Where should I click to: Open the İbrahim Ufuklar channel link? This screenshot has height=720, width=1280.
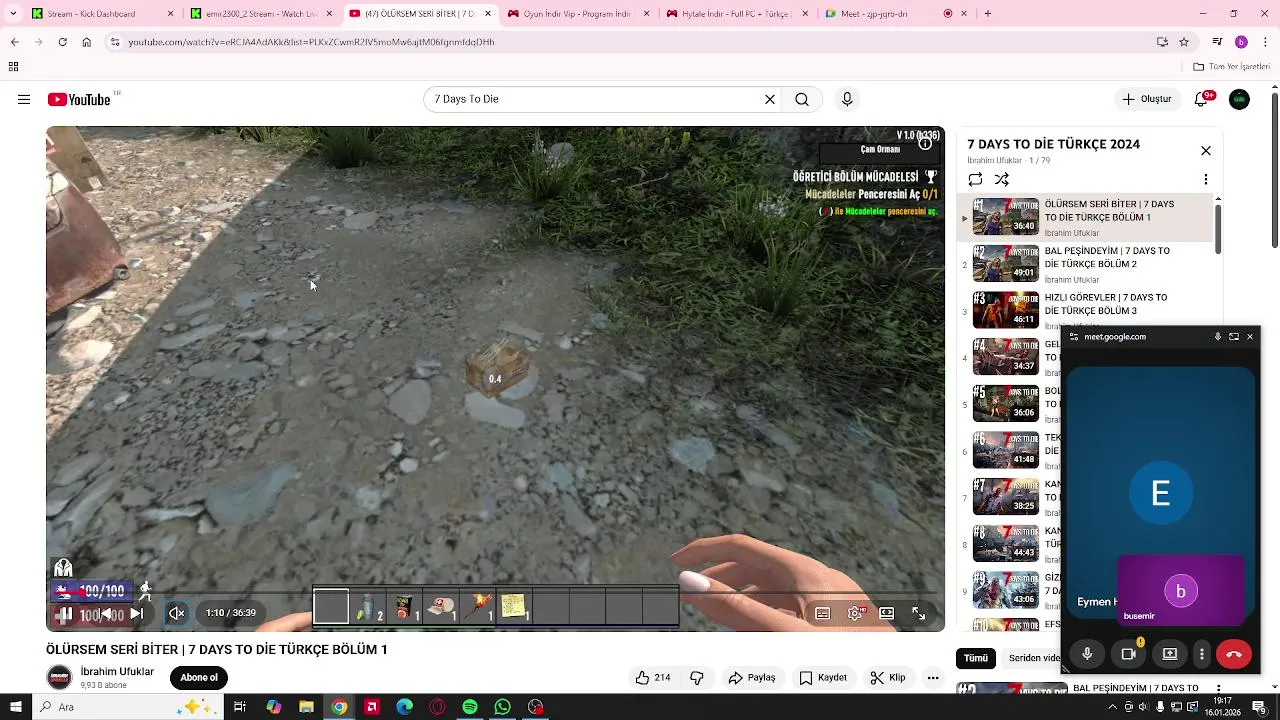[x=117, y=672]
